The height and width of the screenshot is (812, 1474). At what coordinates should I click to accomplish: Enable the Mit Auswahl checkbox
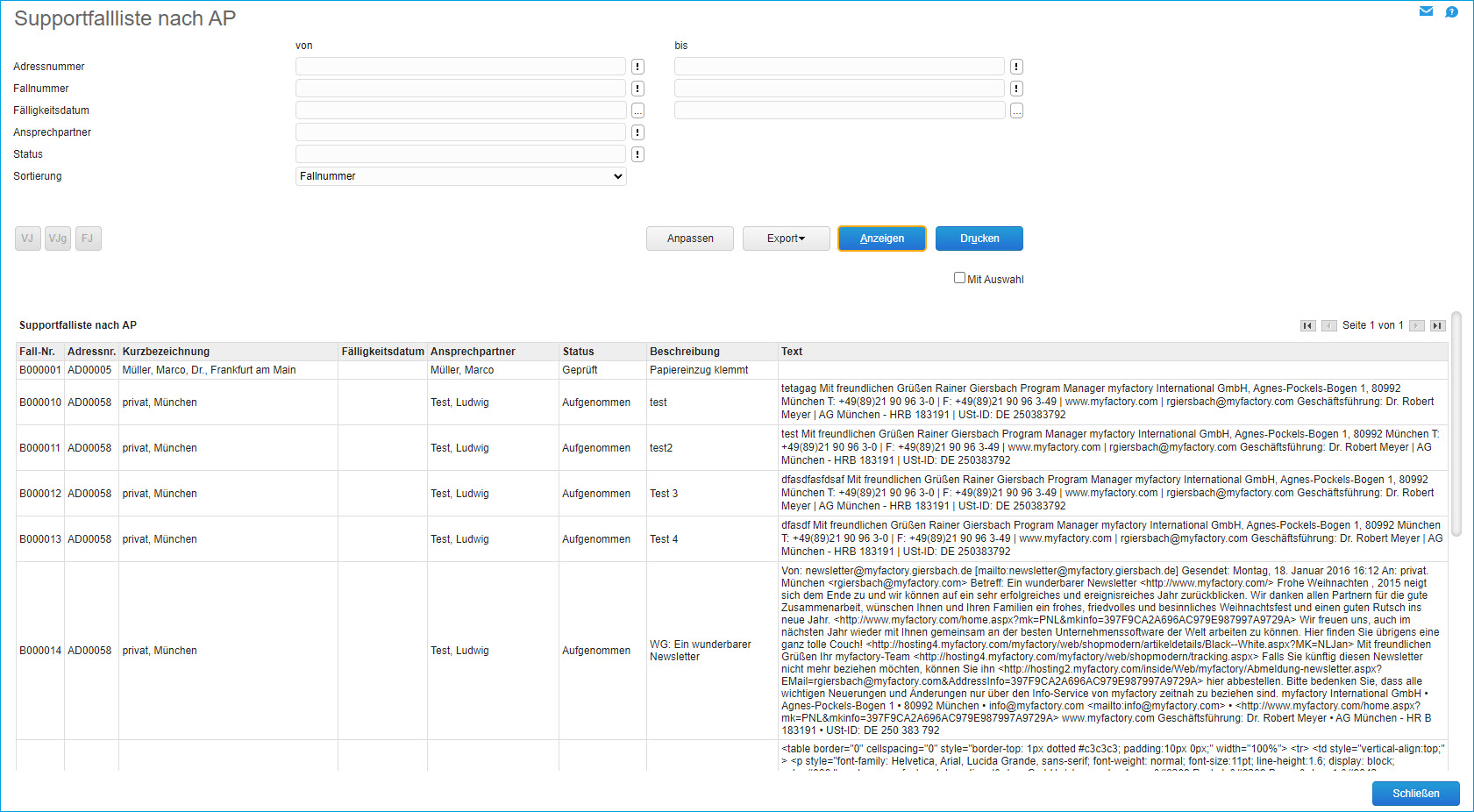coord(959,278)
